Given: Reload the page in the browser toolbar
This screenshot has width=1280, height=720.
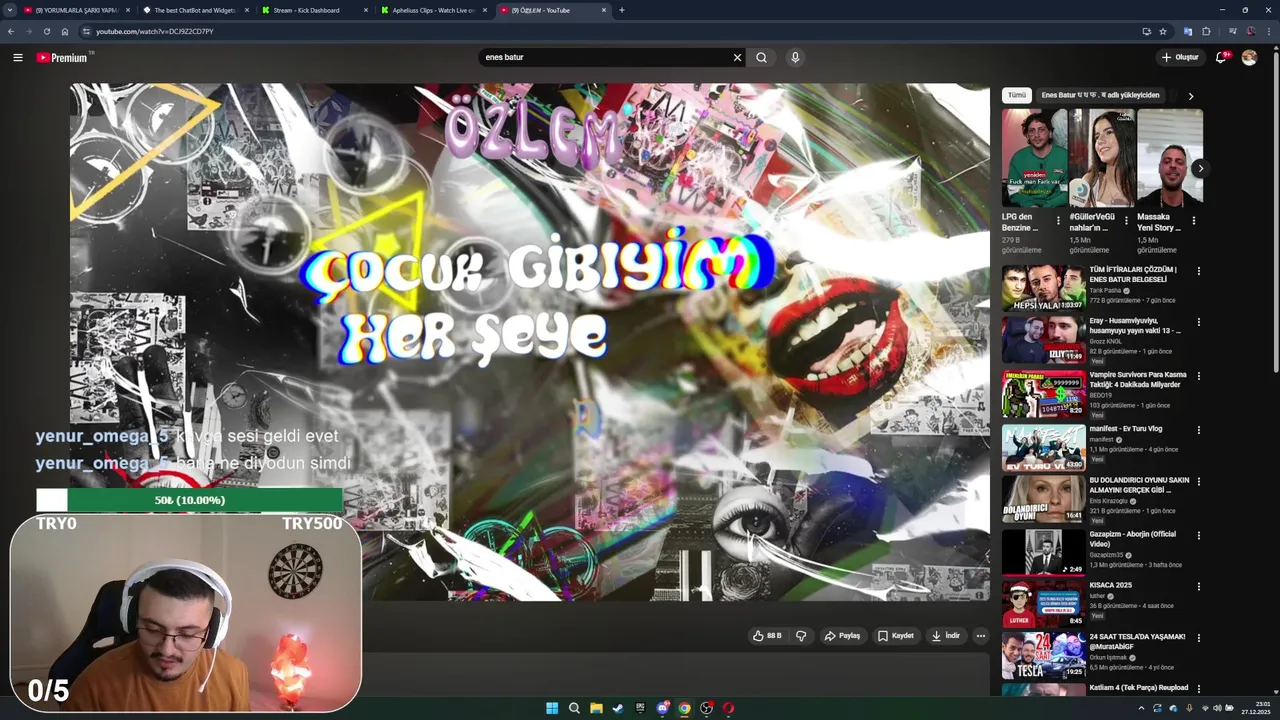Looking at the screenshot, I should (x=46, y=31).
